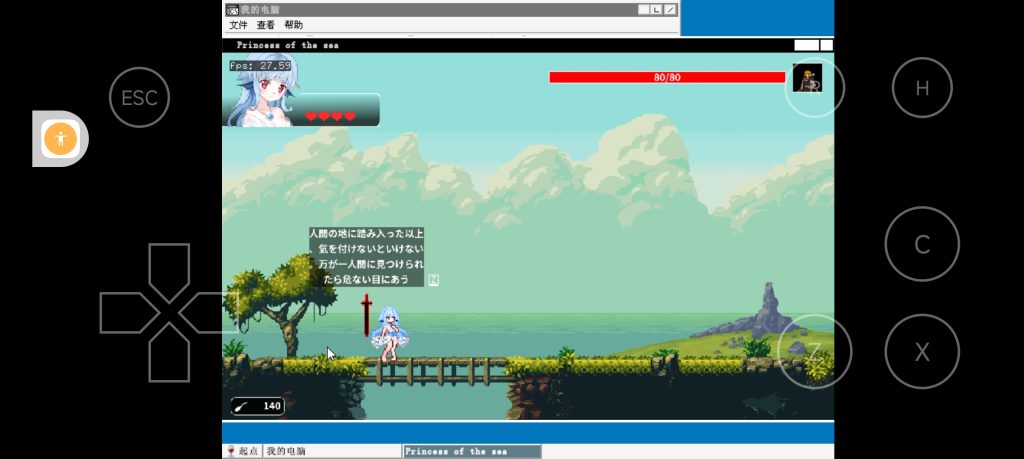1024x459 pixels.
Task: Click the wine glass icon in taskbar
Action: point(230,451)
